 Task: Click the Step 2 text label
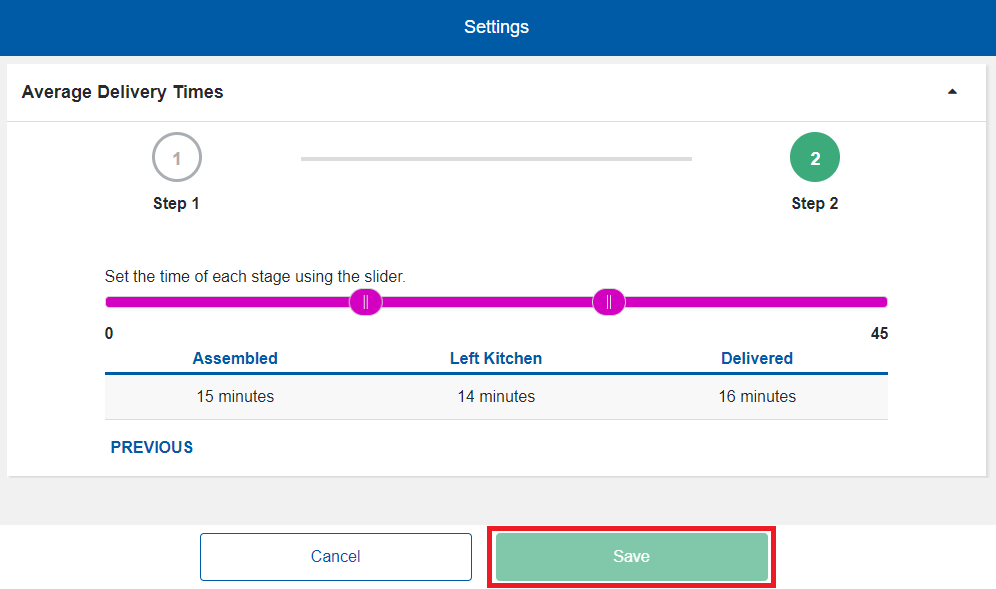tap(815, 203)
